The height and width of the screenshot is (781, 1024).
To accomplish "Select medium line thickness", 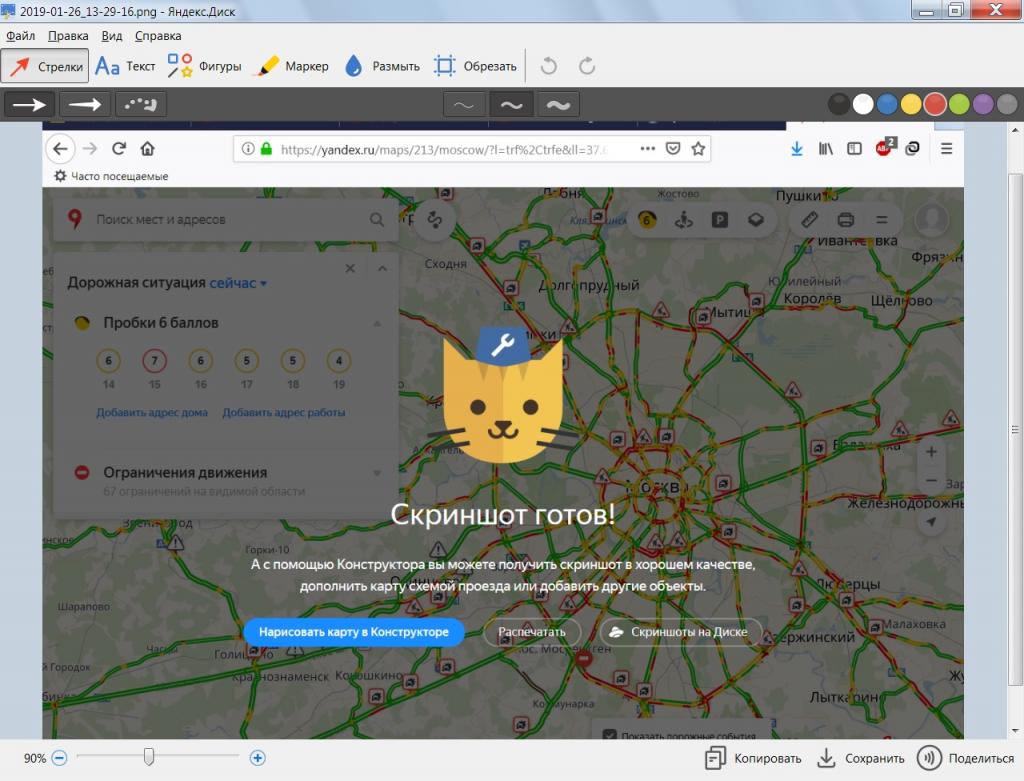I will (x=511, y=104).
